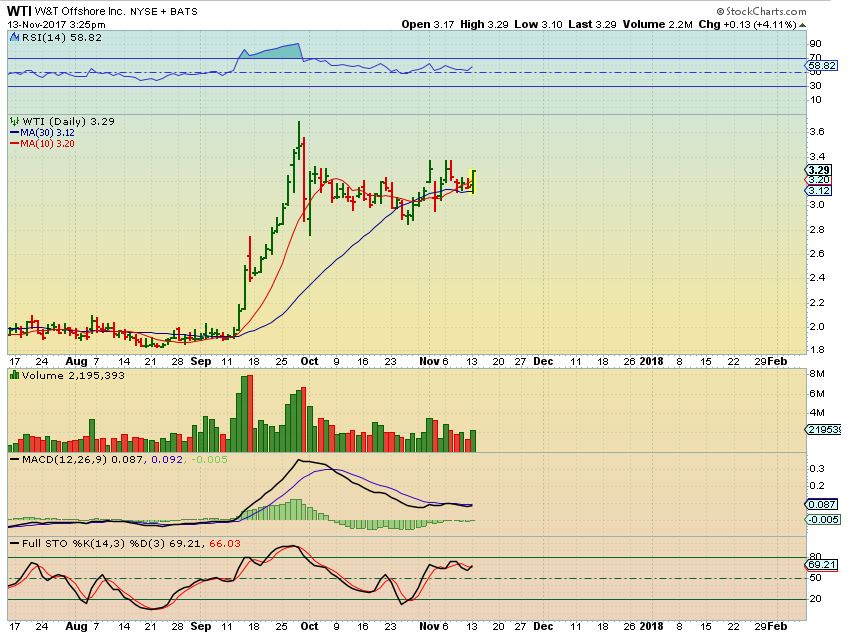Click the blue MA(30) legend line marker

[13, 132]
